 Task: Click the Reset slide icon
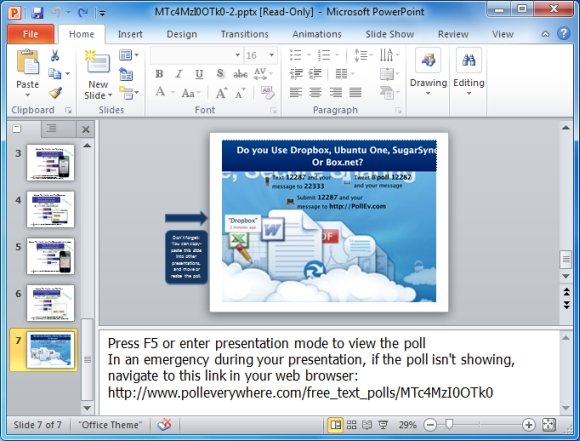point(126,74)
